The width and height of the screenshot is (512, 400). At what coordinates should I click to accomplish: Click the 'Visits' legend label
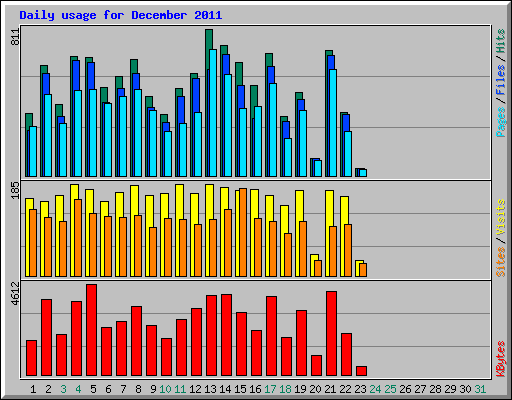(x=500, y=217)
